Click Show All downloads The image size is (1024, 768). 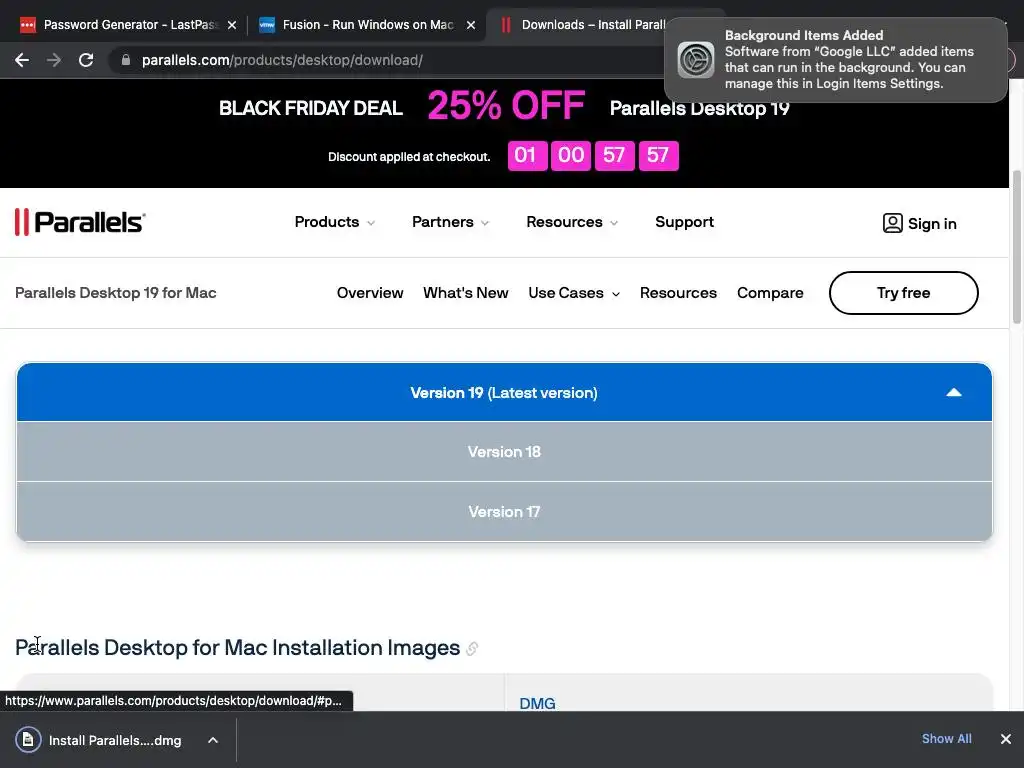click(946, 739)
